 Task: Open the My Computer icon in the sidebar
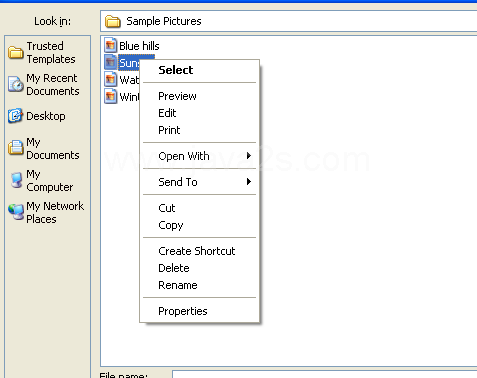pos(16,180)
